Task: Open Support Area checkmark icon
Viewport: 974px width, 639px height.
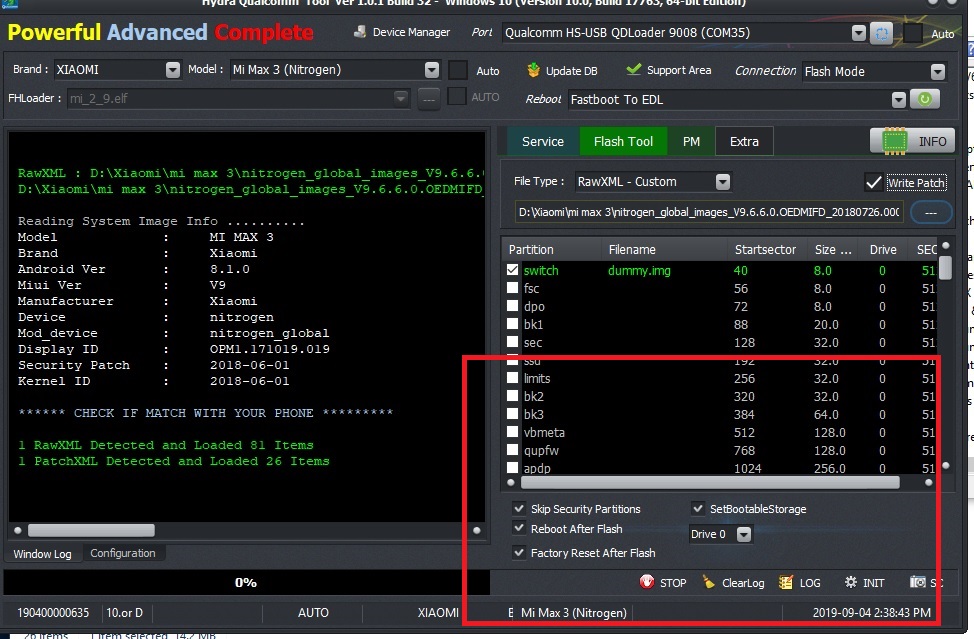Action: click(x=633, y=70)
